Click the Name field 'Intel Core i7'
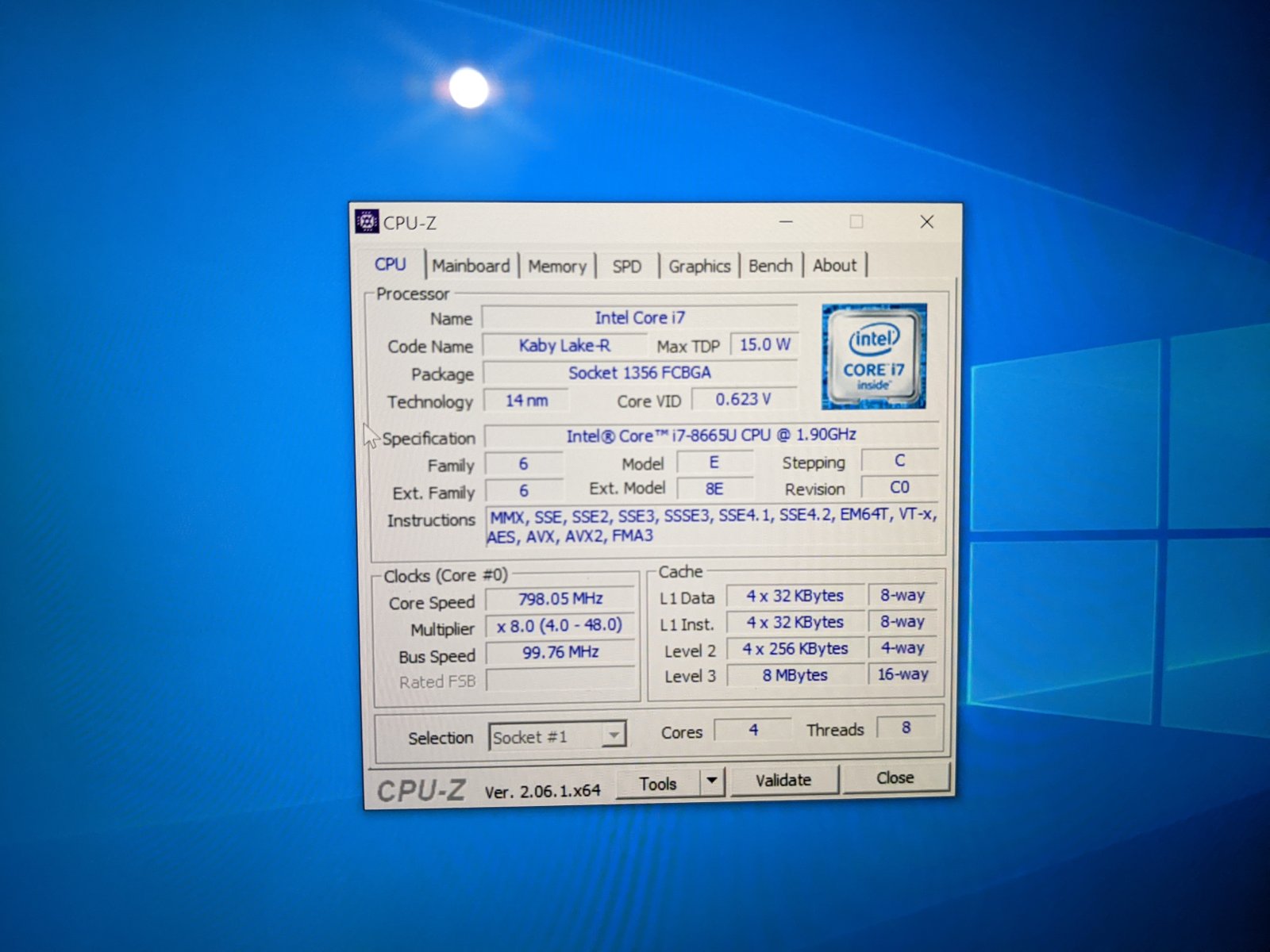The height and width of the screenshot is (952, 1270). click(x=640, y=317)
